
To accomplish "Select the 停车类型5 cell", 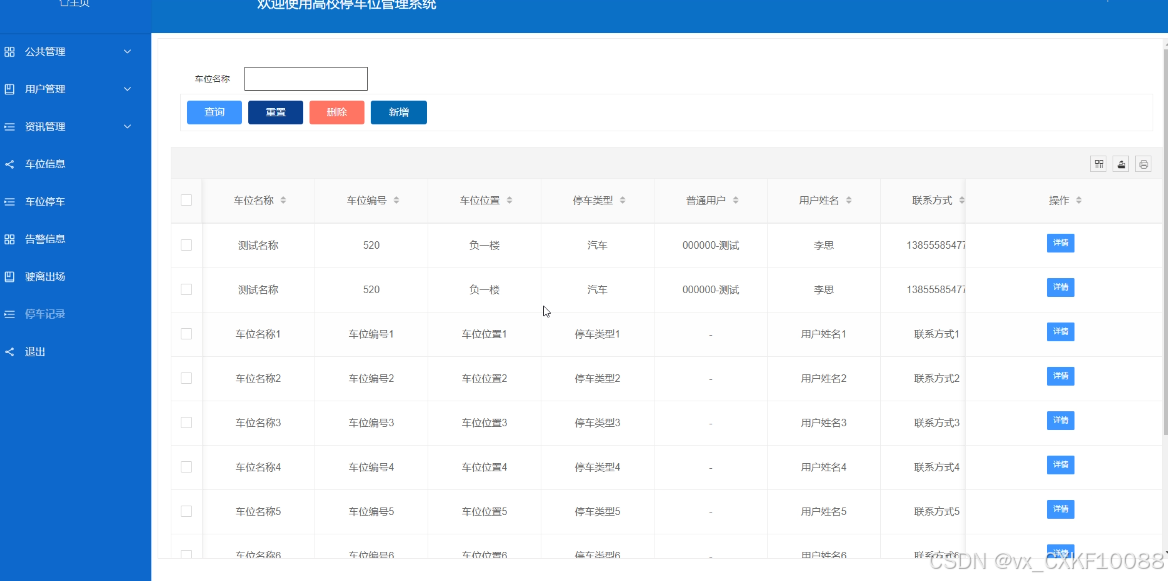I will [x=597, y=512].
